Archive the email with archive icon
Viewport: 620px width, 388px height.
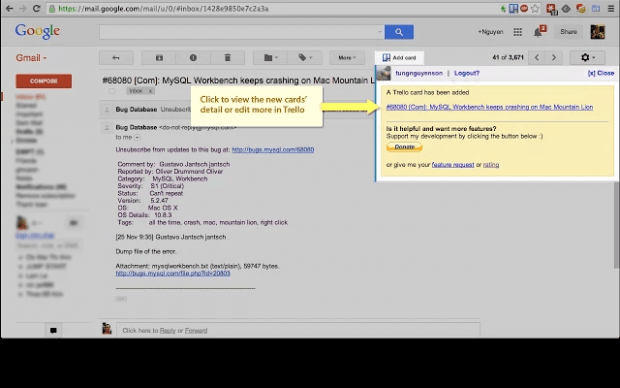coord(159,58)
